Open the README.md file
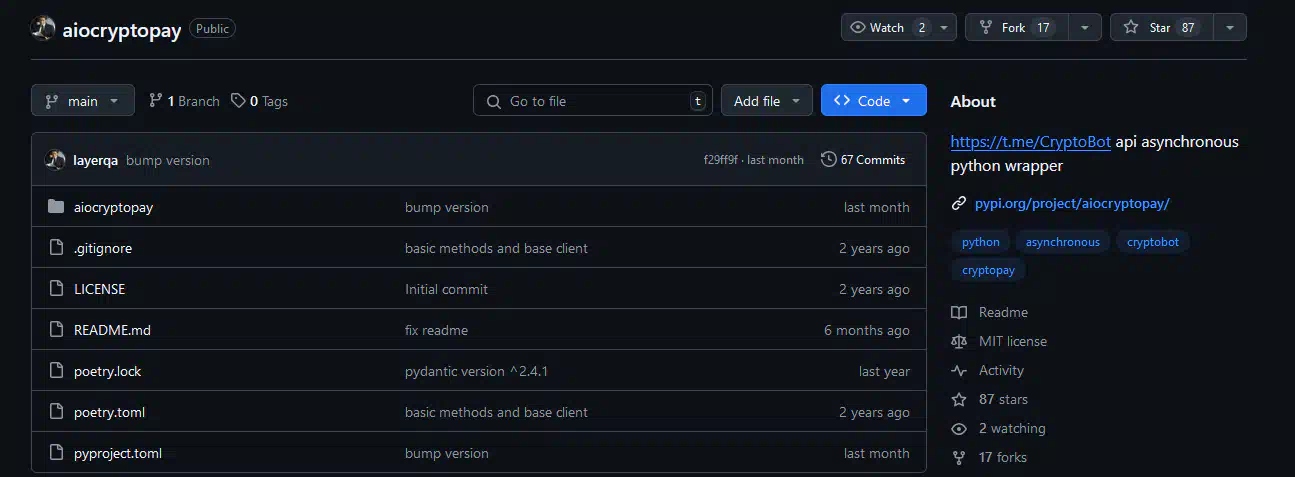Viewport: 1295px width, 477px height. 112,330
